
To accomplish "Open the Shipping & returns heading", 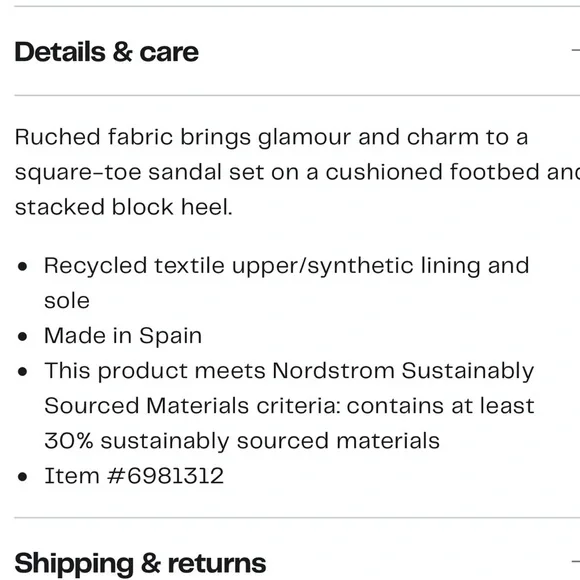I will [x=140, y=563].
